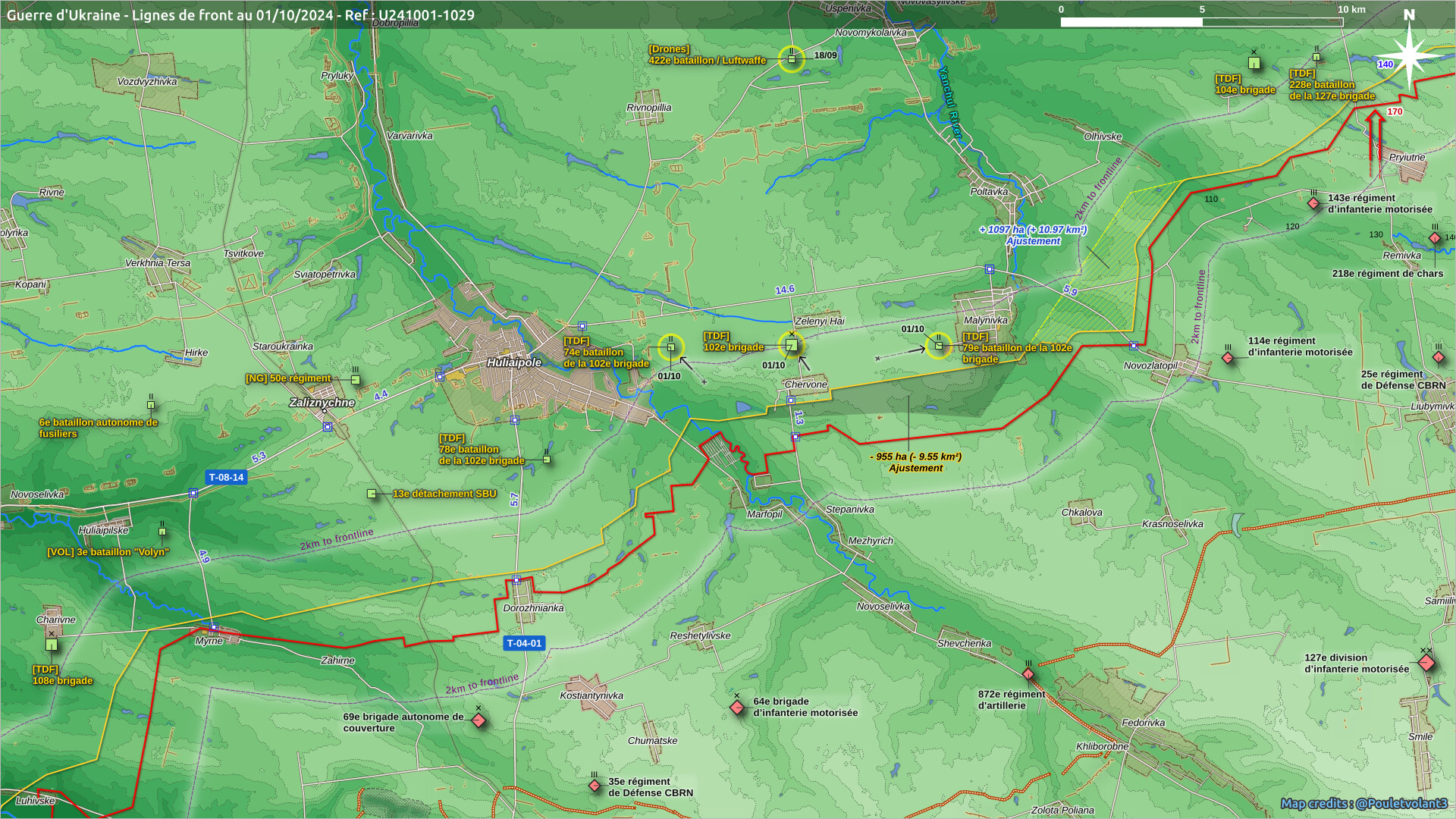Click the T-04-01 blue road badge

point(524,643)
